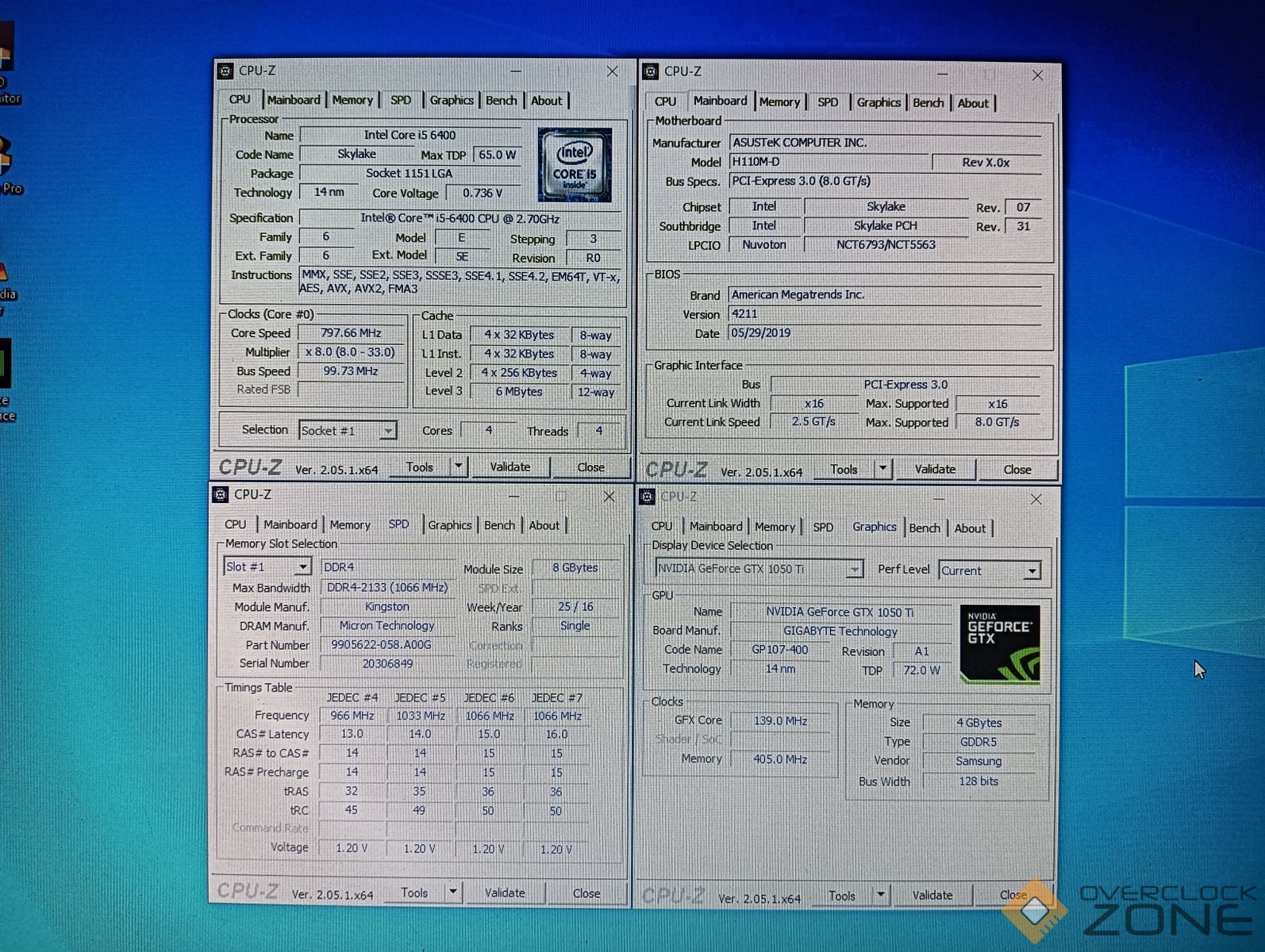Click Max Bandwidth value DDR4-2133 (1066 MHz)
The width and height of the screenshot is (1265, 952).
(x=387, y=588)
